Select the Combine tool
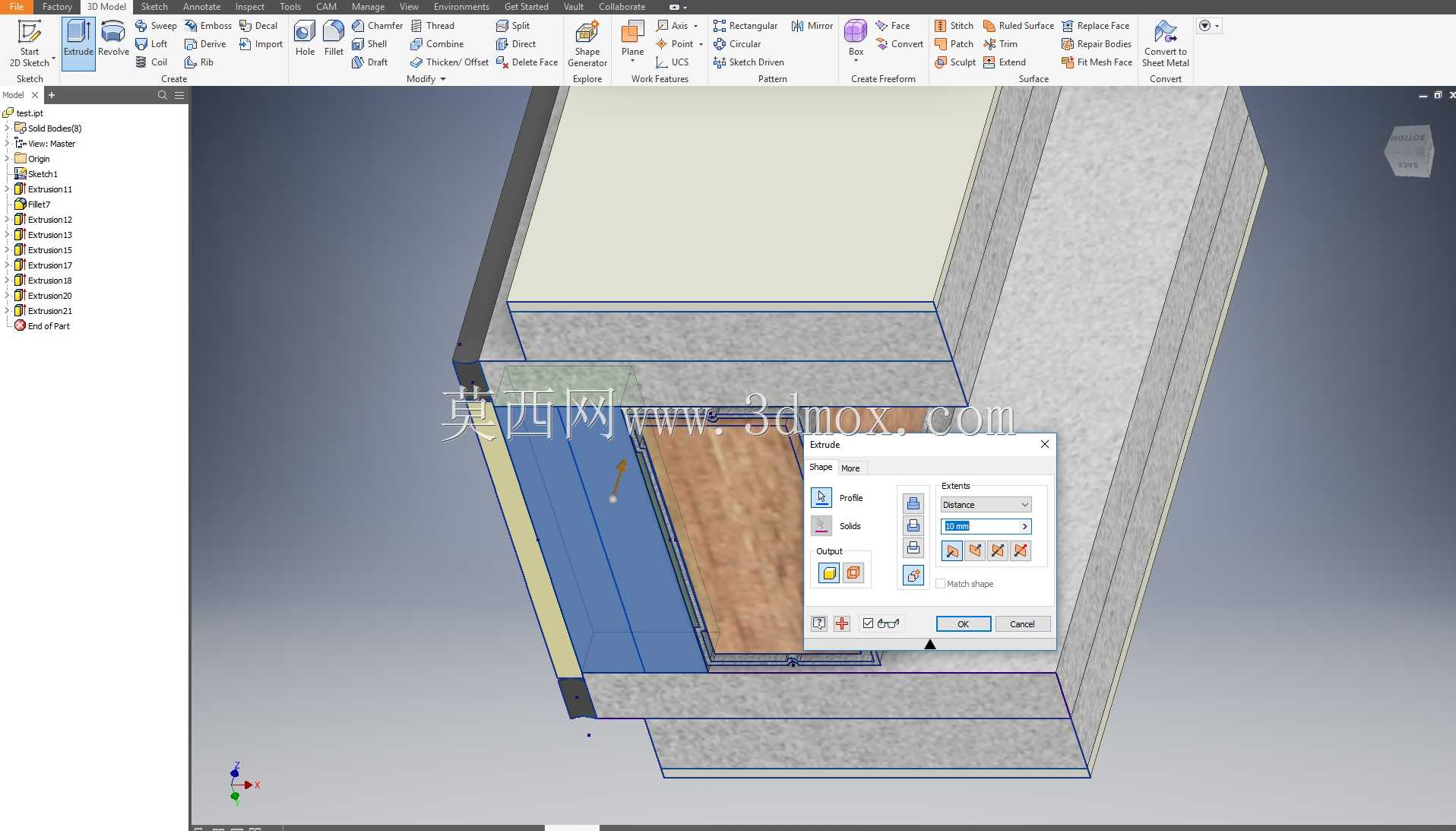The image size is (1456, 831). (x=437, y=44)
